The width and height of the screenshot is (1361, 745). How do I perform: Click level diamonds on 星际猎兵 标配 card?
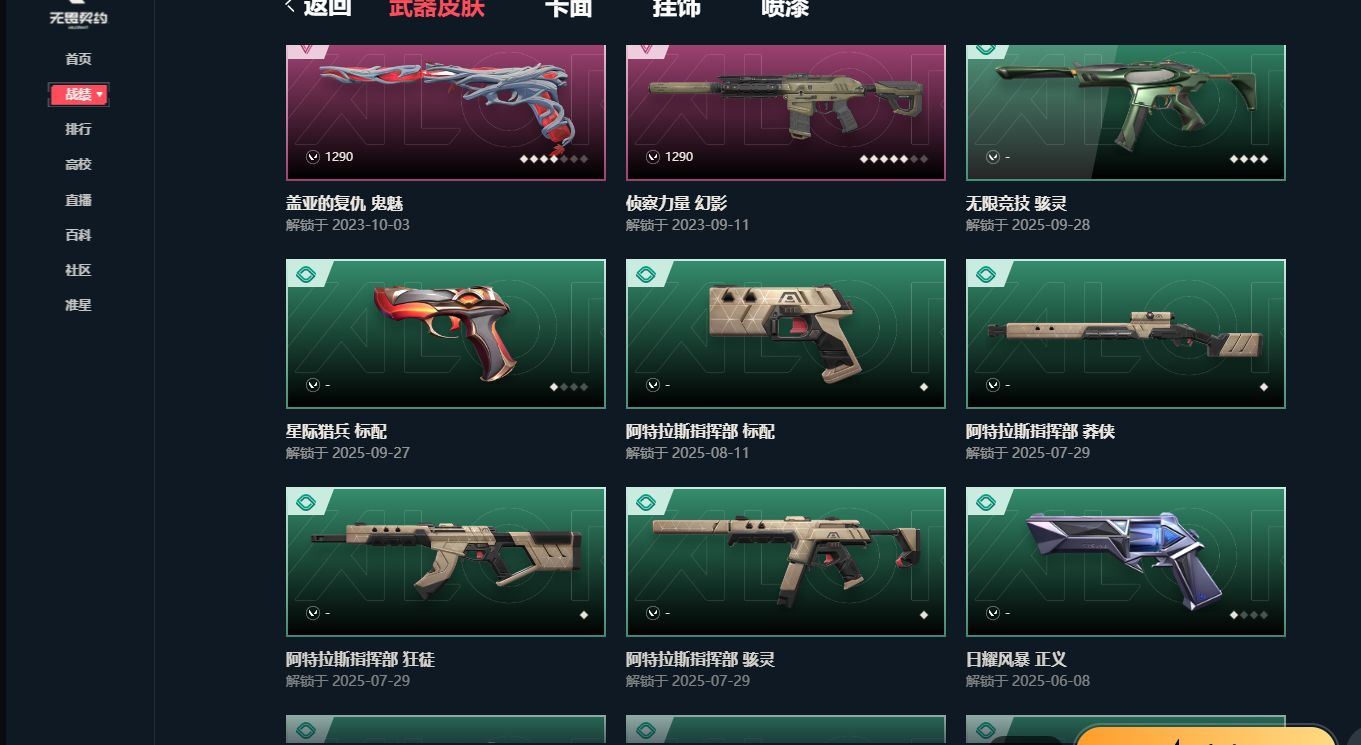tap(568, 387)
